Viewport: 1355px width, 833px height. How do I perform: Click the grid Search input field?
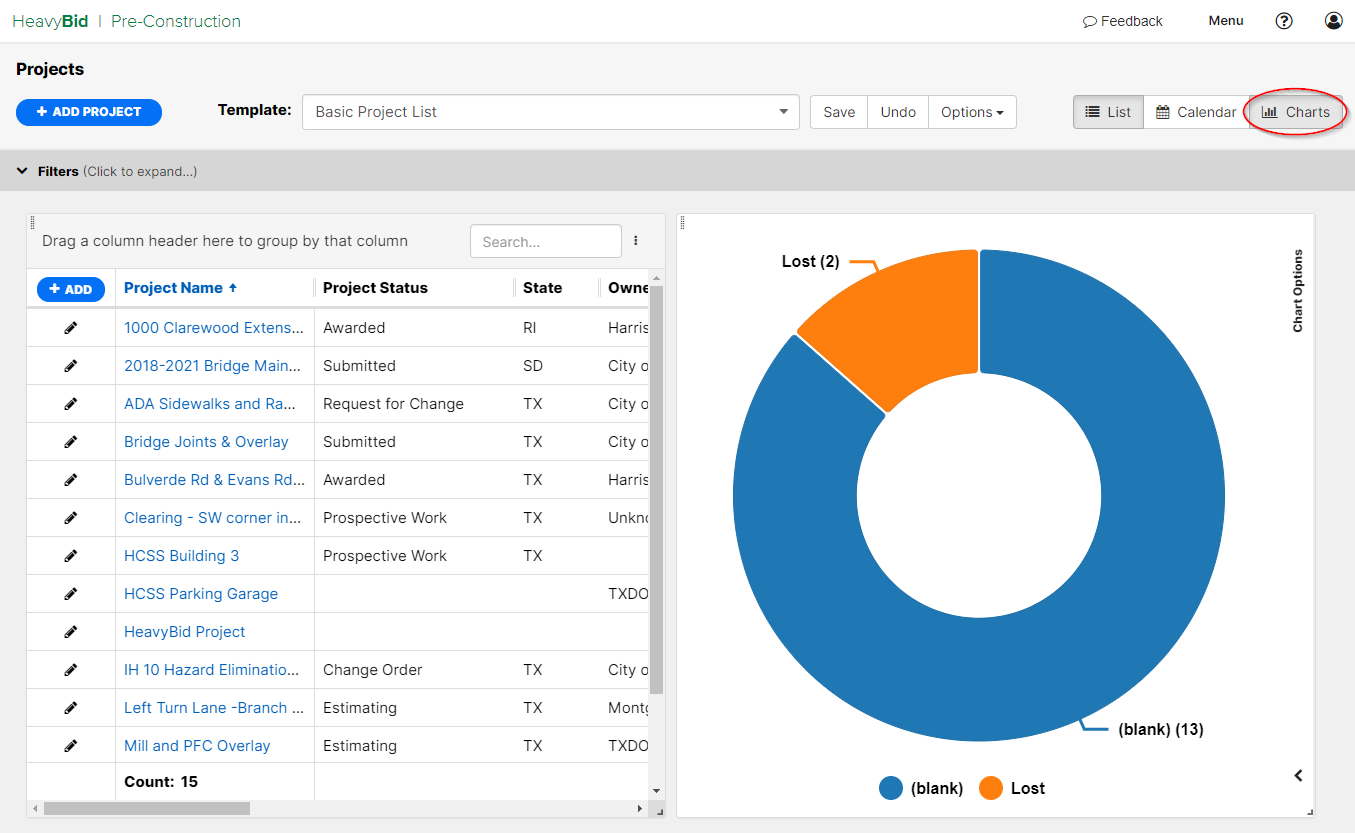click(546, 241)
